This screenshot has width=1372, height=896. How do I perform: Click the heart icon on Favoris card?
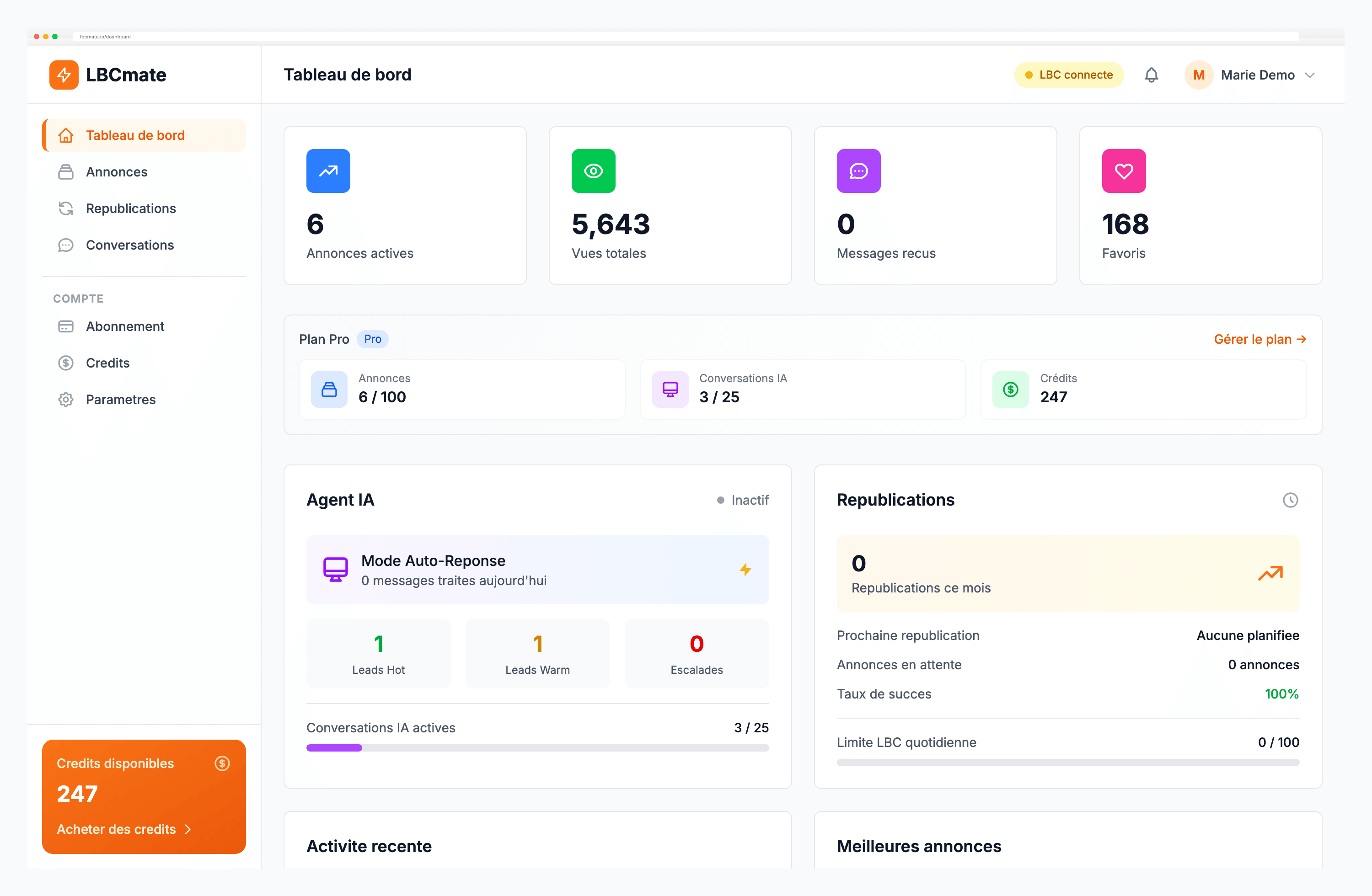click(1123, 171)
